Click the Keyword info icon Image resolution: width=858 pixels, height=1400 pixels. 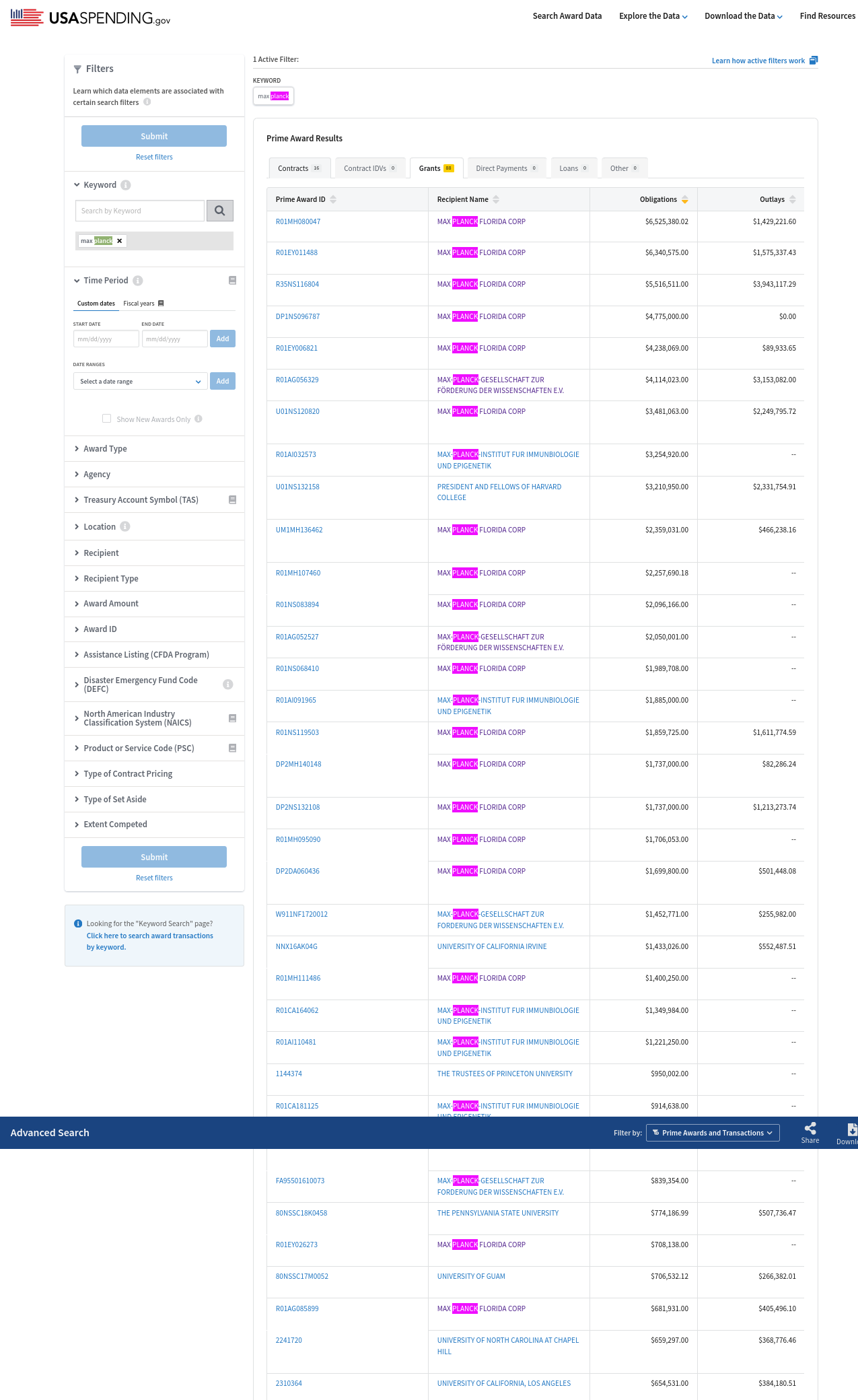(x=126, y=185)
